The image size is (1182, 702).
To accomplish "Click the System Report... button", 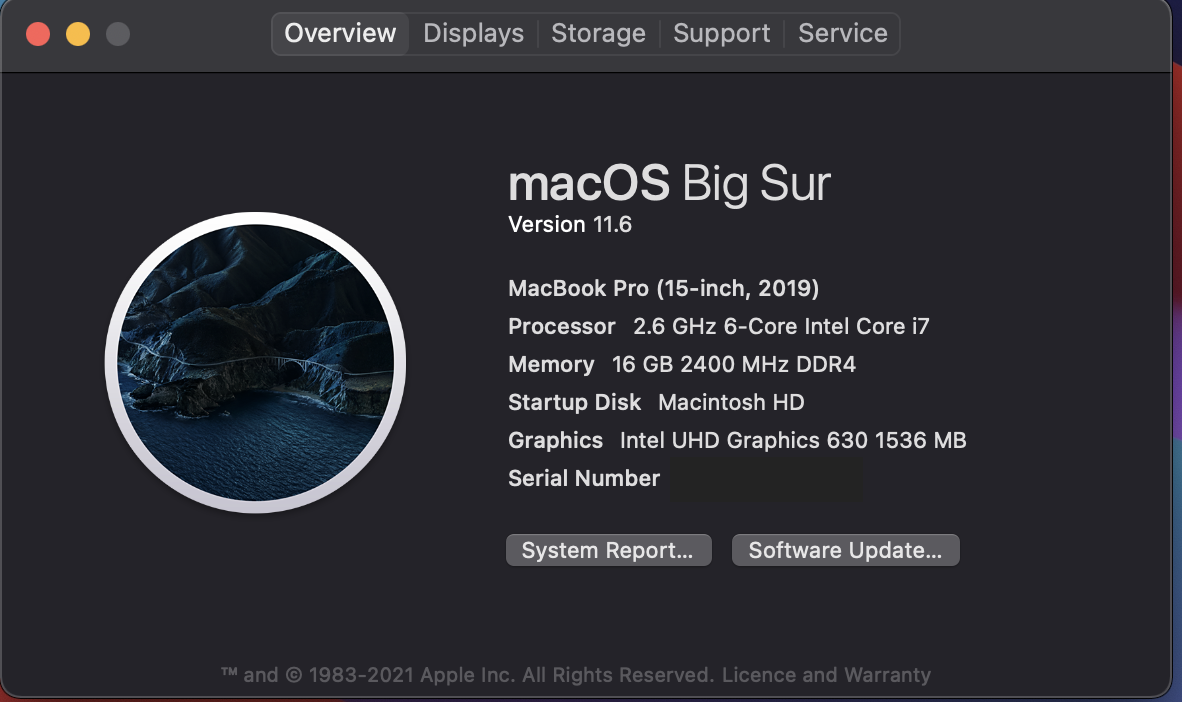I will [608, 550].
